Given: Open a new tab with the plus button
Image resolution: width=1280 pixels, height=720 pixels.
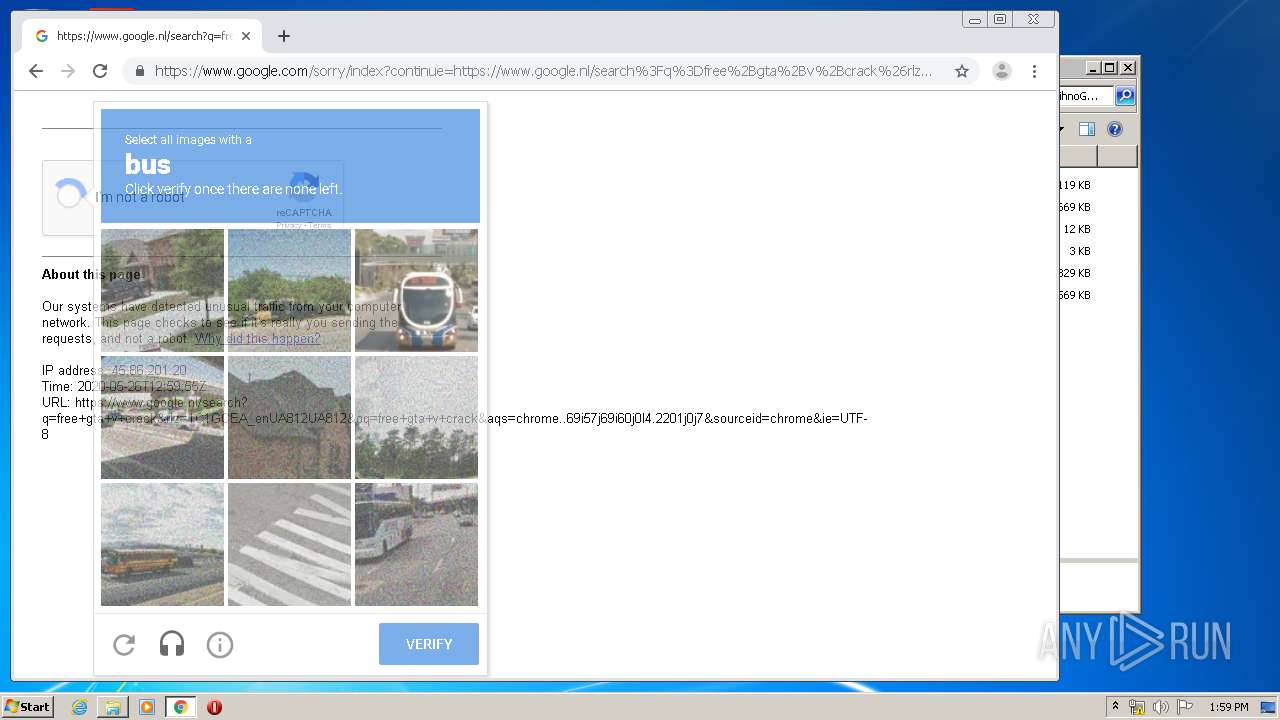Looking at the screenshot, I should (284, 36).
